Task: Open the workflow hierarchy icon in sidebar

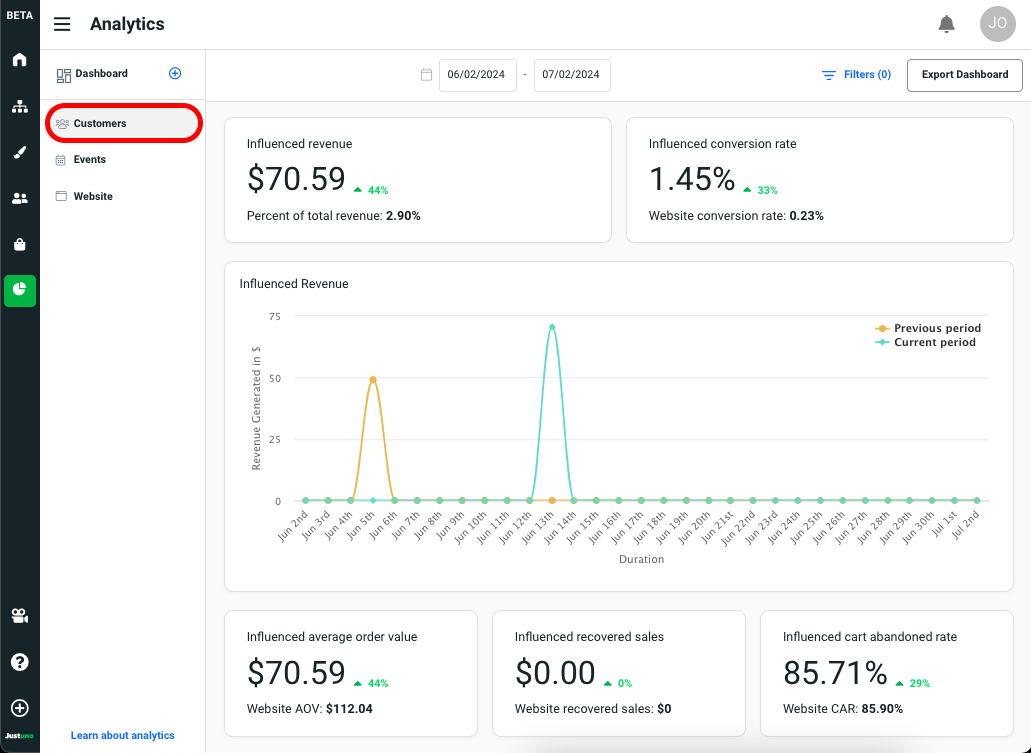Action: [x=19, y=106]
